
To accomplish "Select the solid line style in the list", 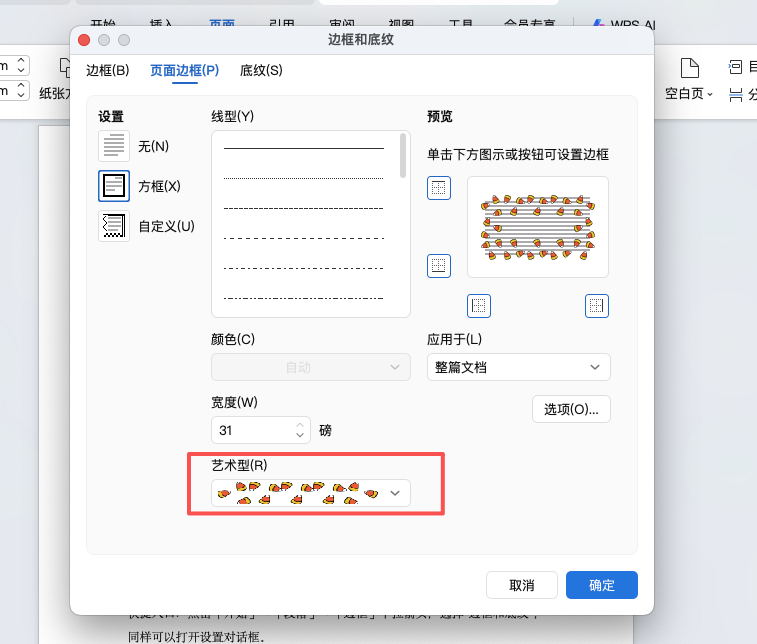I will [304, 148].
